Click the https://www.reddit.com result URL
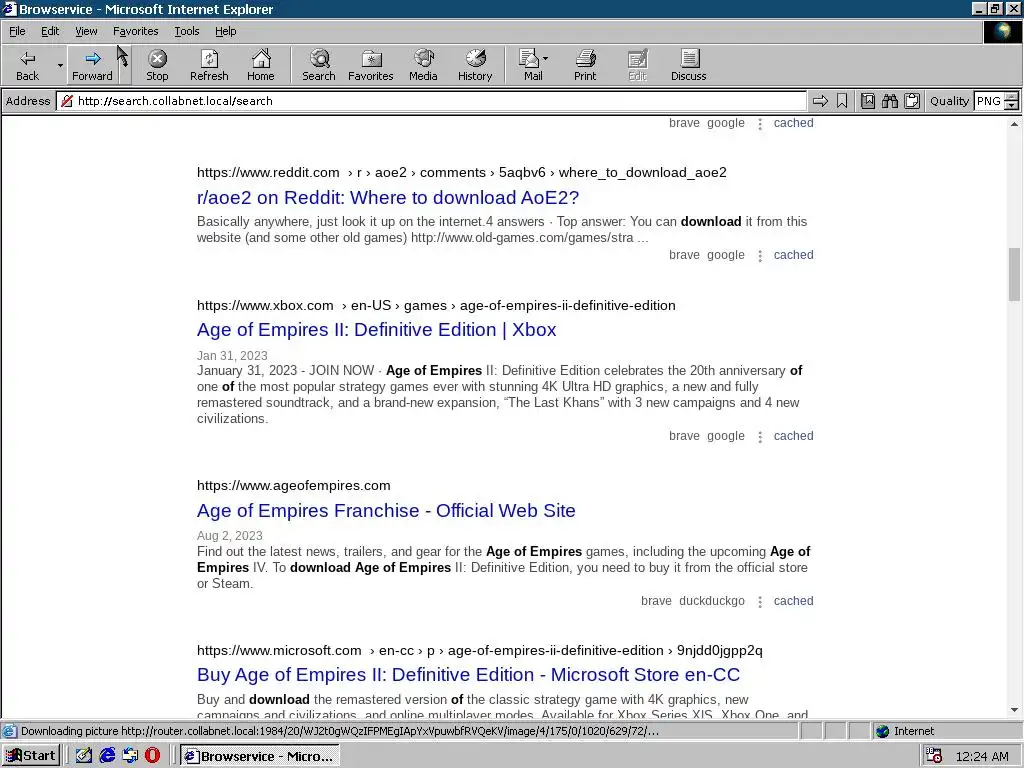The image size is (1024, 768). point(268,172)
